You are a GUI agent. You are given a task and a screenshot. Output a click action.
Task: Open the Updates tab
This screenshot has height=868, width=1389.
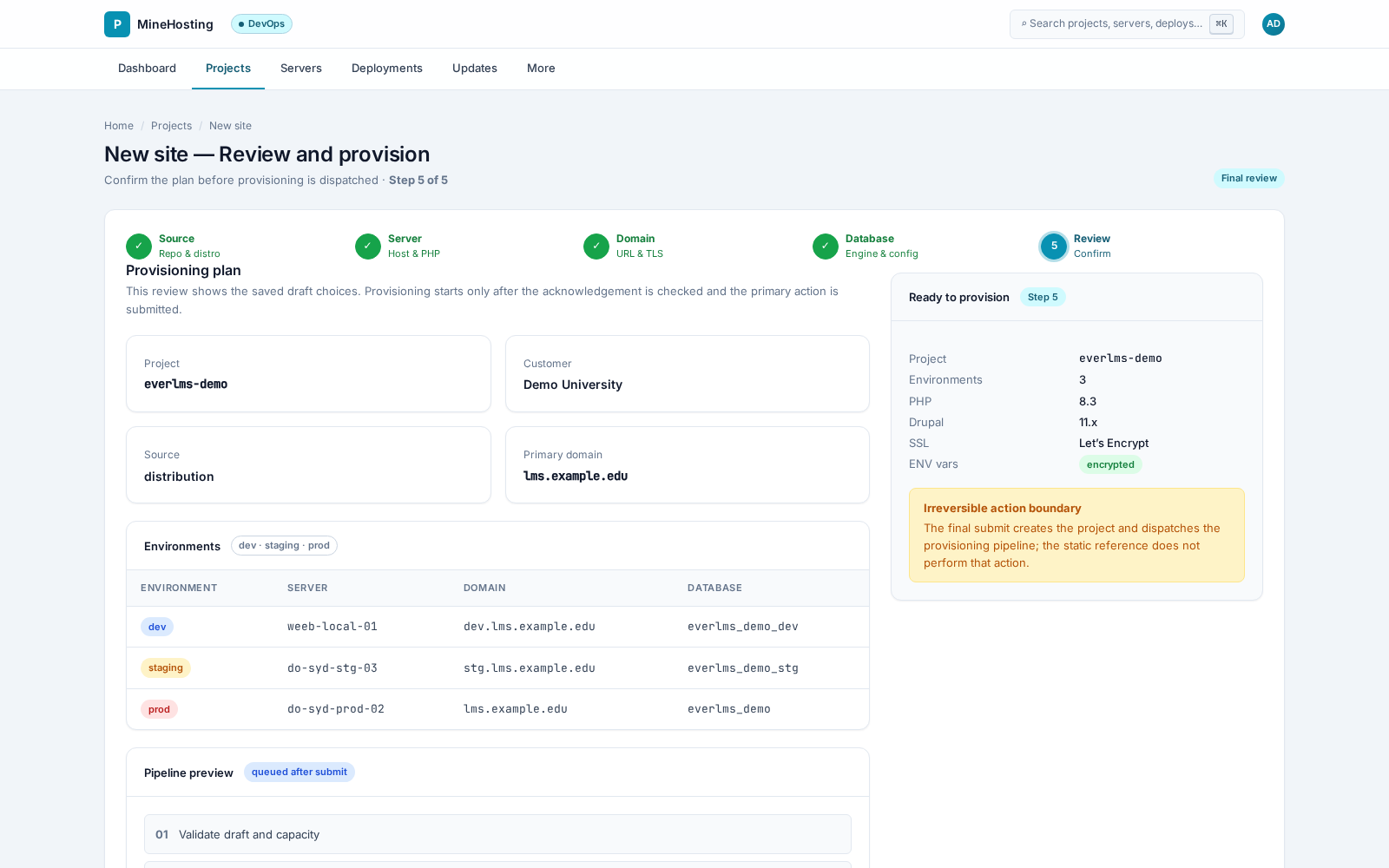pyautogui.click(x=475, y=69)
